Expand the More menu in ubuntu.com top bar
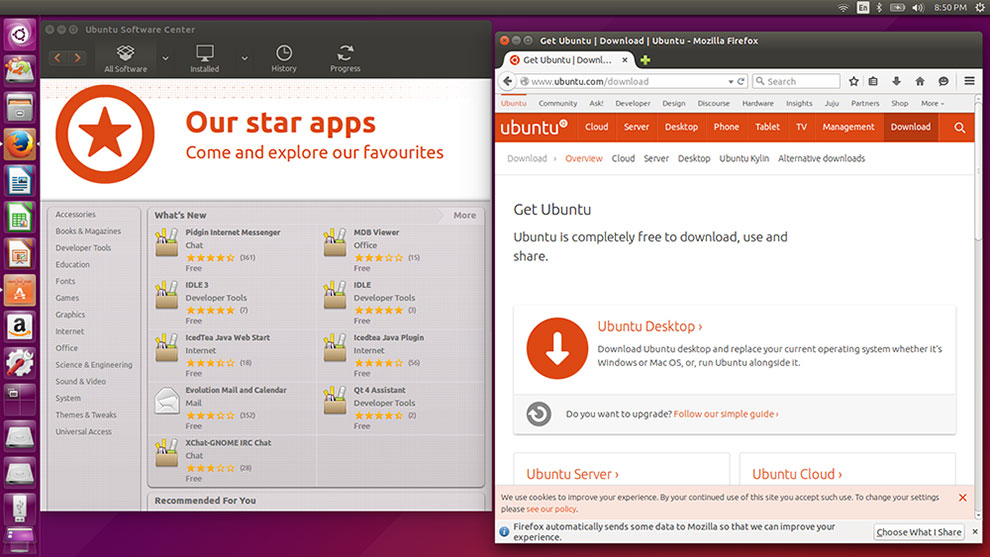 [932, 103]
